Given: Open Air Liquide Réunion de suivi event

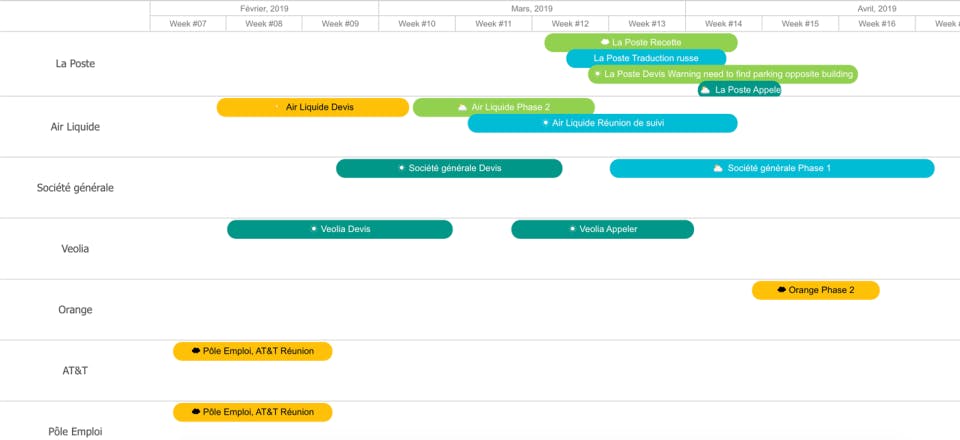Looking at the screenshot, I should point(602,123).
